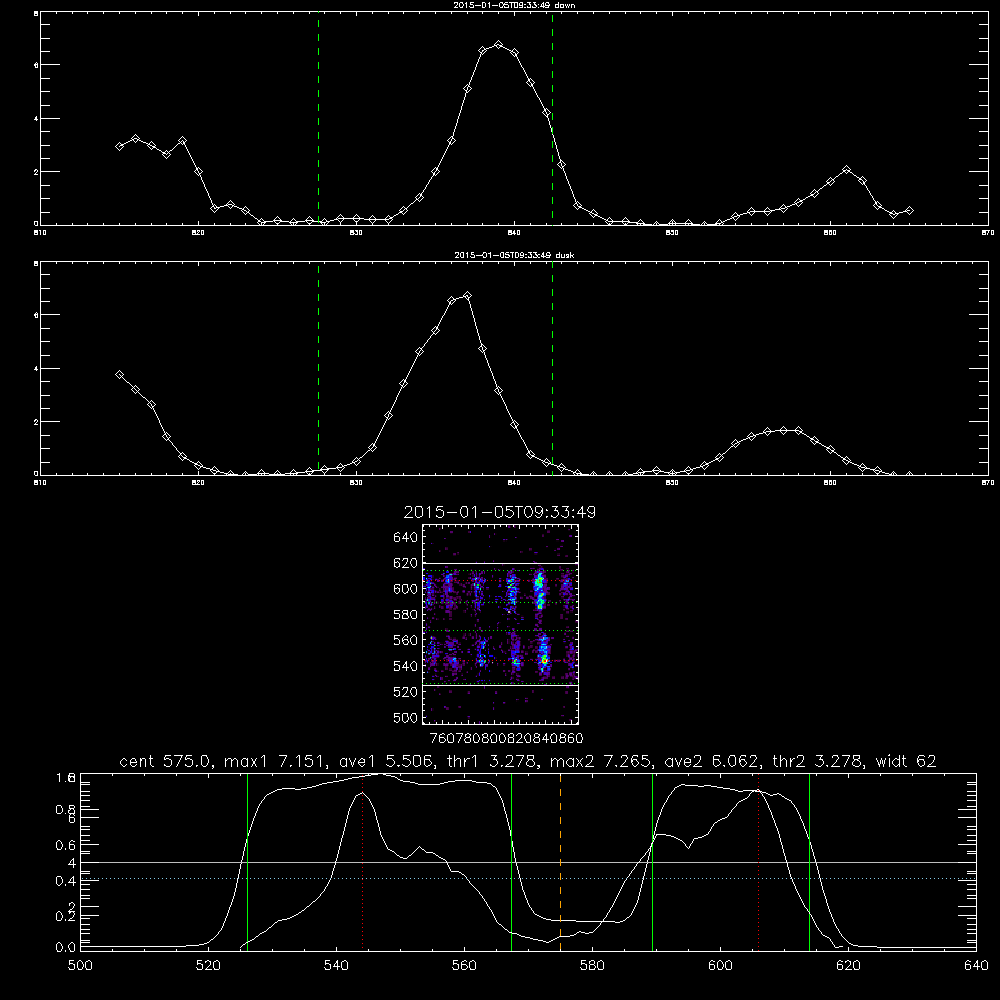The height and width of the screenshot is (1000, 1000).
Task: Click the left green dashed line in dusk plot
Action: pyautogui.click(x=318, y=369)
